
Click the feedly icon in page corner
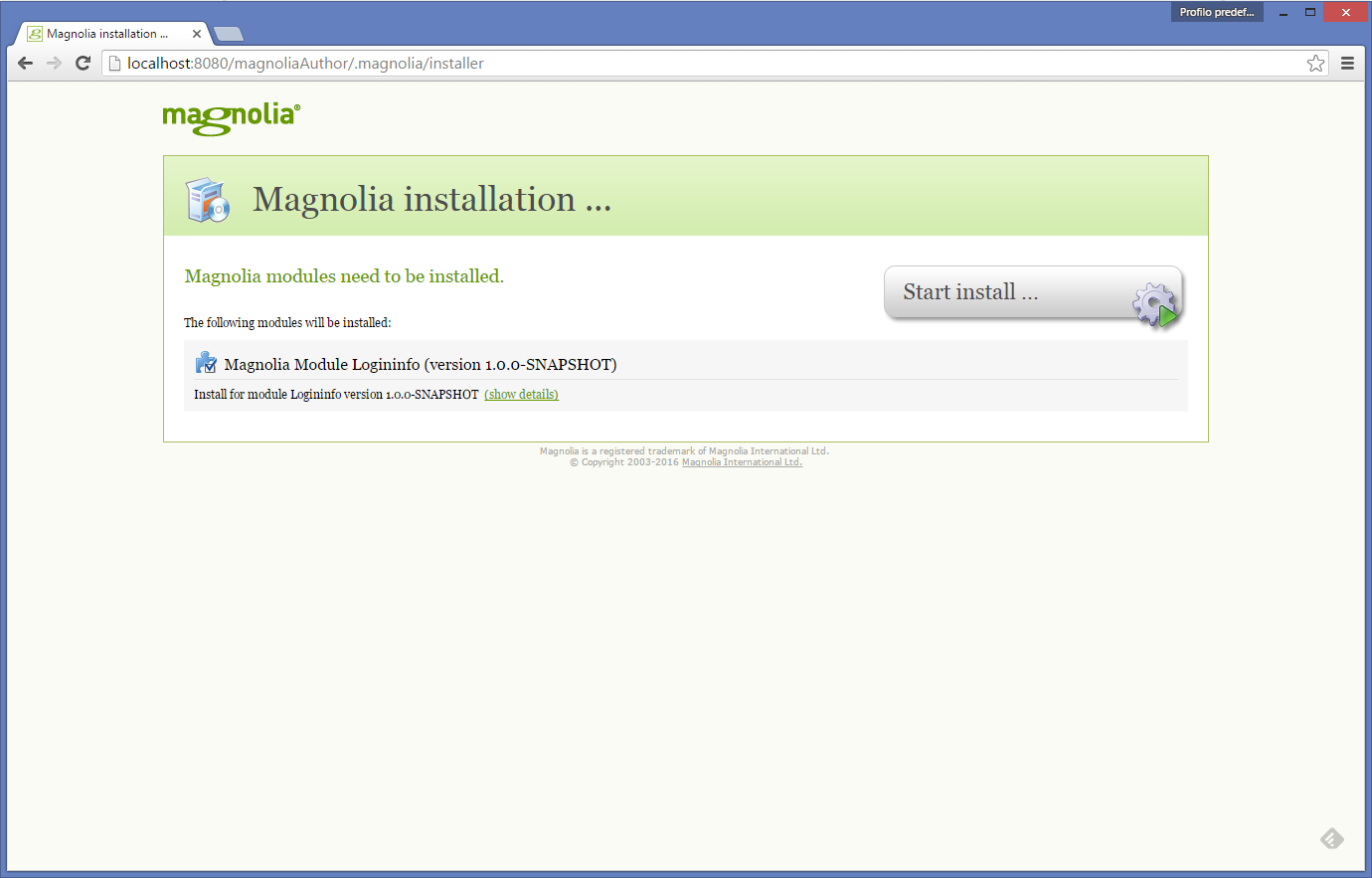tap(1332, 839)
